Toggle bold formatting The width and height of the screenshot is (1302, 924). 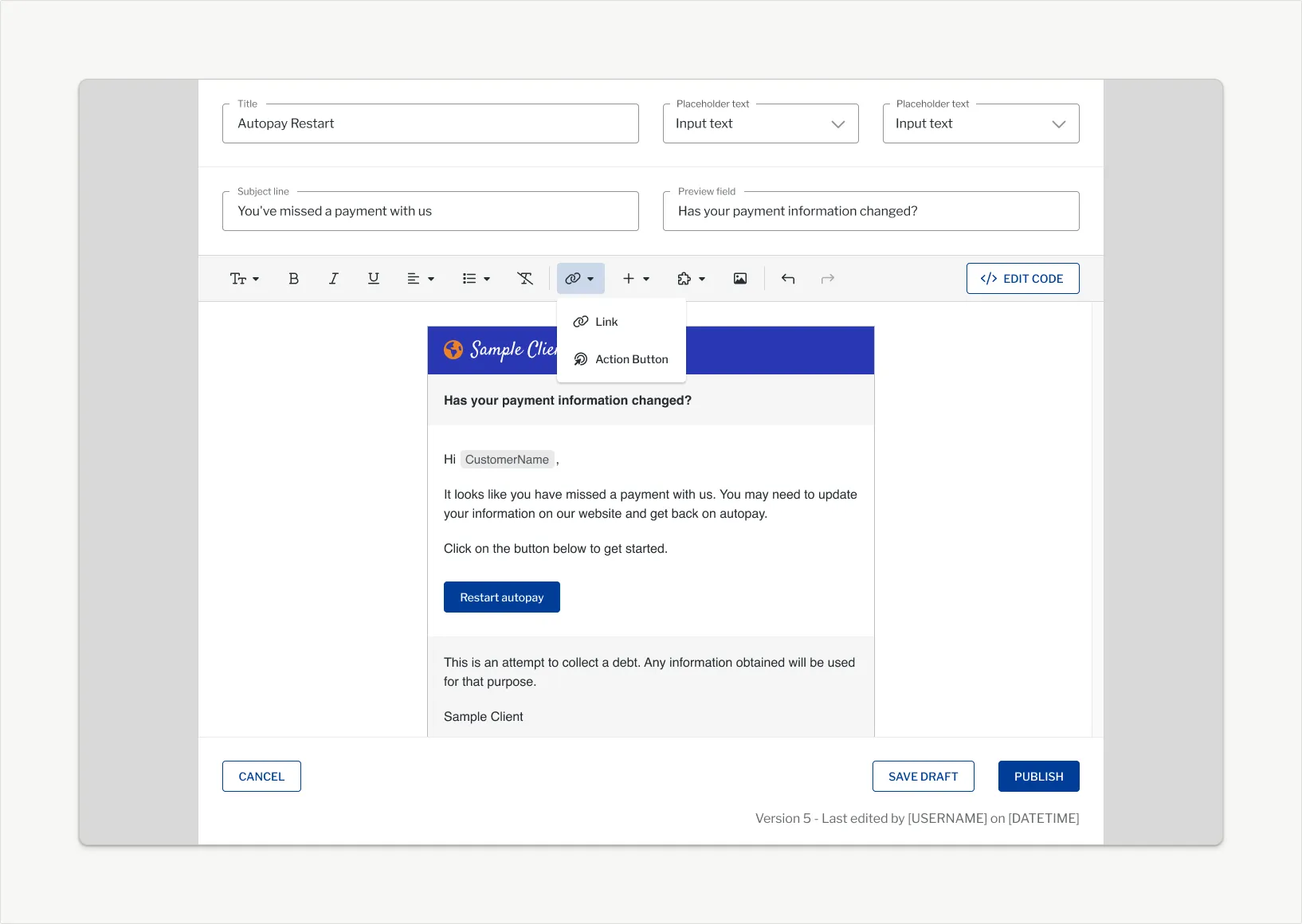[293, 279]
